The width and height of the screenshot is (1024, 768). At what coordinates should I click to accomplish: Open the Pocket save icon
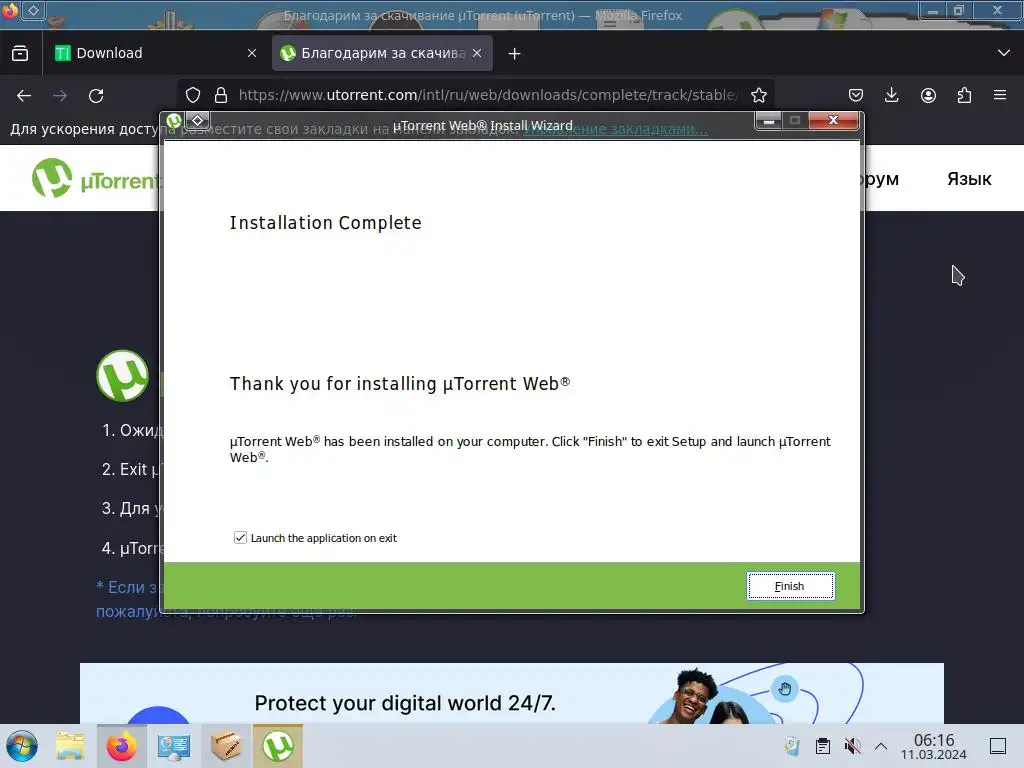point(856,95)
